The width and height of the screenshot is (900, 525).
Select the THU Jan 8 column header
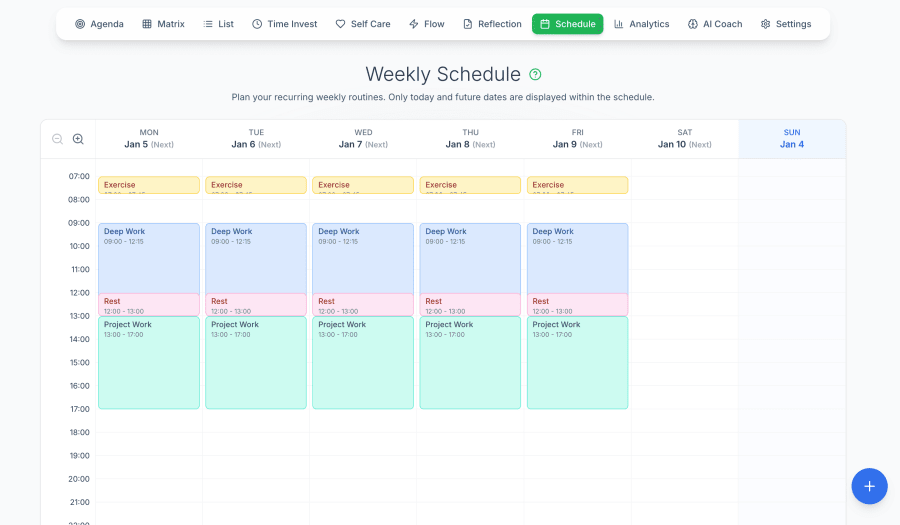coord(471,139)
